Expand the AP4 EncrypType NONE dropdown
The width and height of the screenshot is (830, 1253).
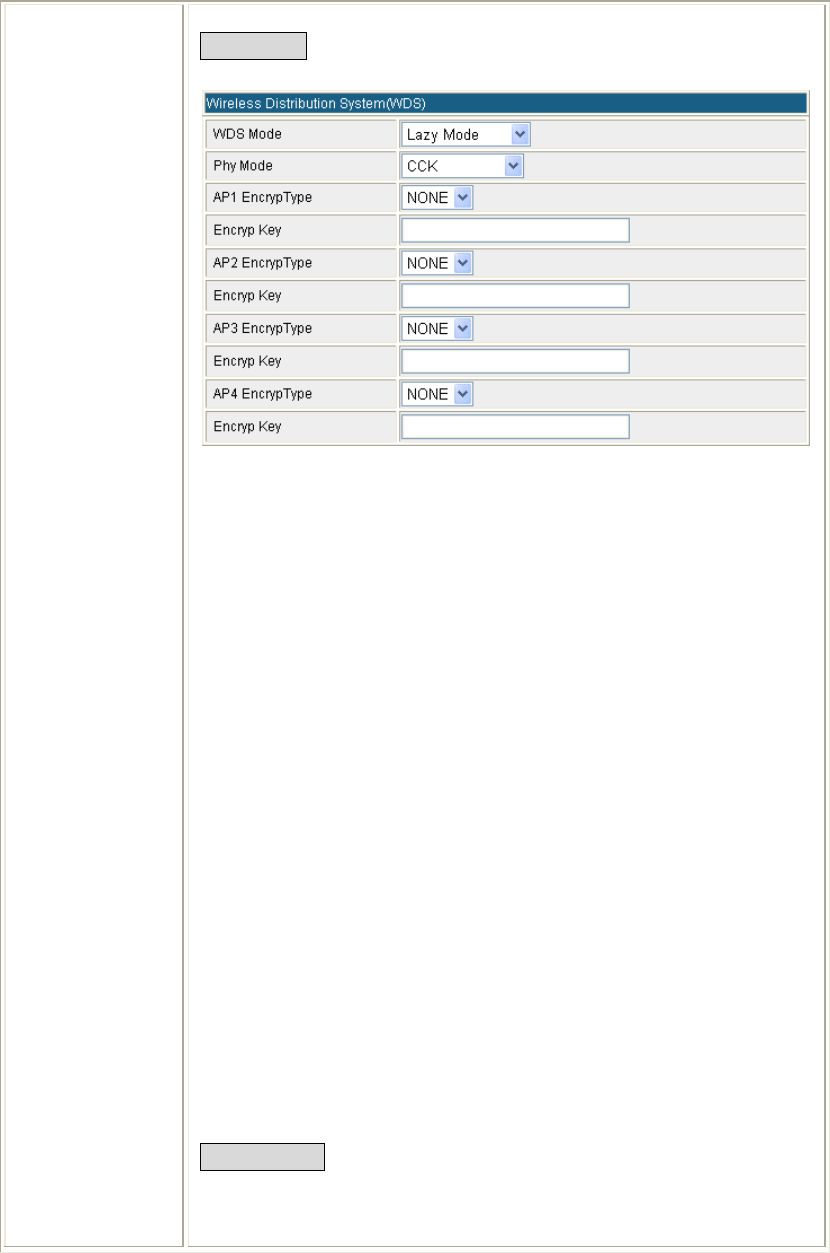pyautogui.click(x=437, y=394)
